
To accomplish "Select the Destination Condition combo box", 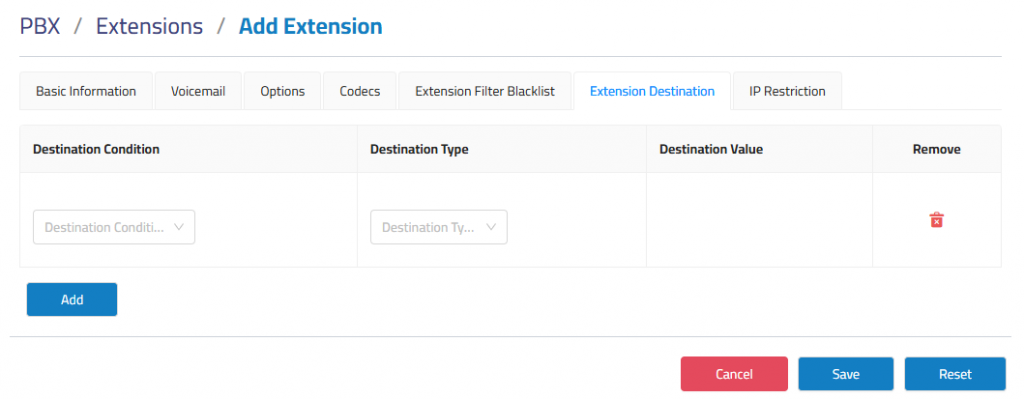I will tap(114, 227).
